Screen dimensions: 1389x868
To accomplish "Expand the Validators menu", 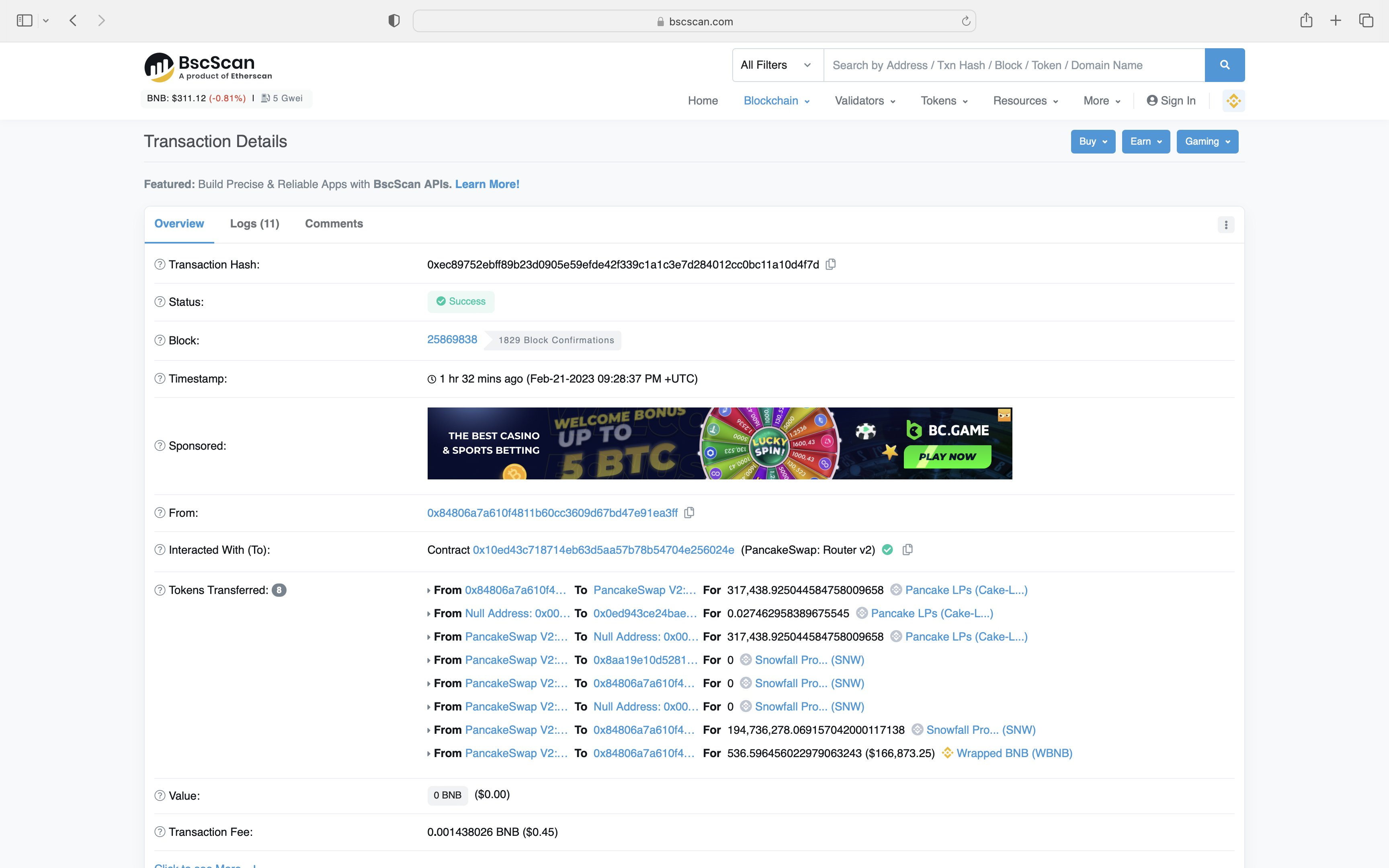I will pos(865,100).
